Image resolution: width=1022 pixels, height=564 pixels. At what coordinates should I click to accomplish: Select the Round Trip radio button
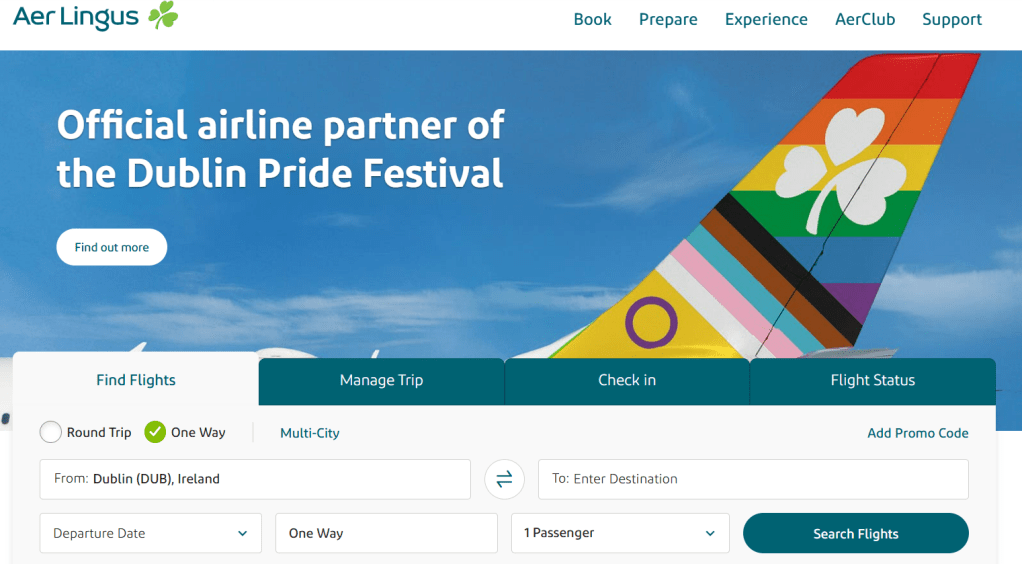(51, 433)
